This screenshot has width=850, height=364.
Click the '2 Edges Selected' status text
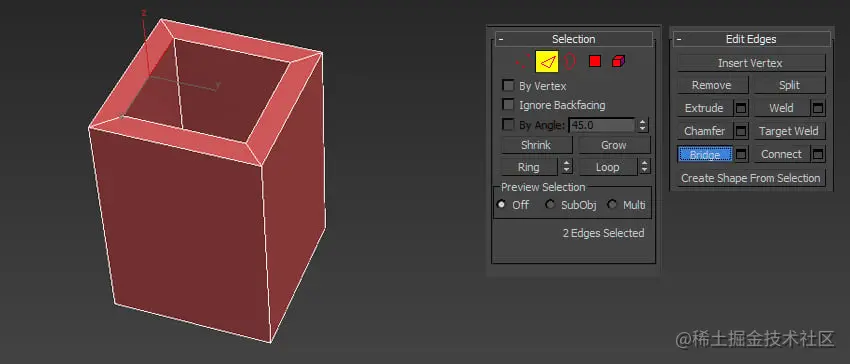[603, 233]
